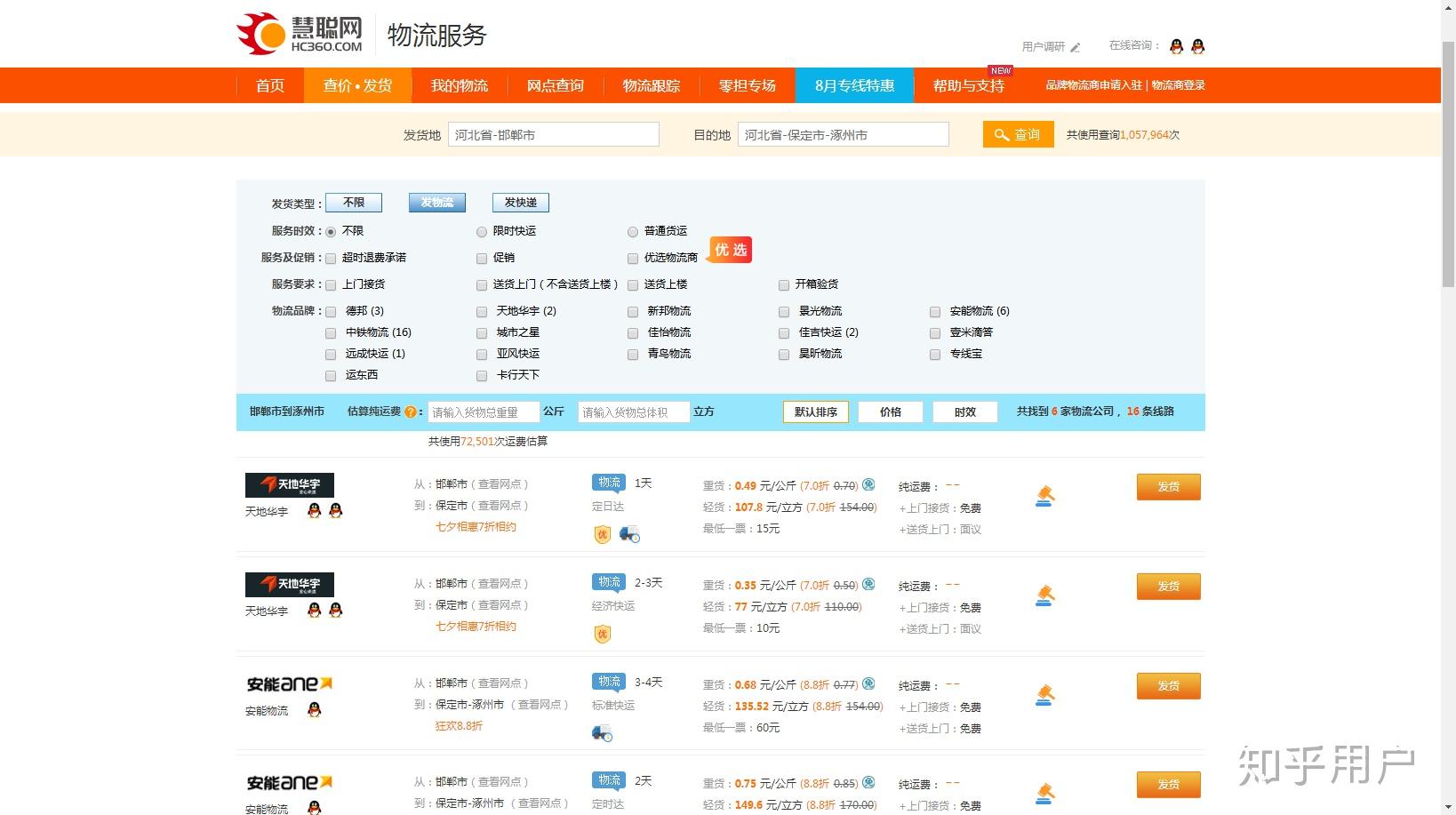Check the 中铁物流 (16) brand checkbox
Viewport: 1456px width, 815px height.
point(331,332)
